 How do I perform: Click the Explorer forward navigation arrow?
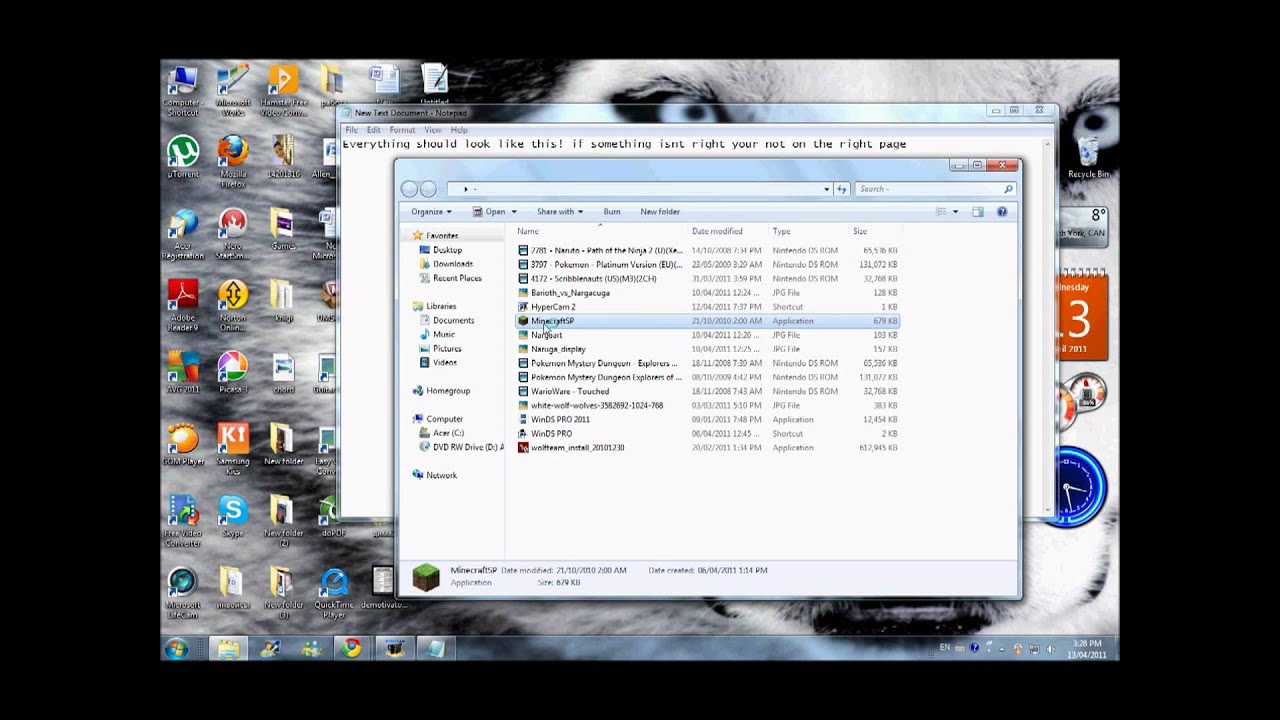428,189
